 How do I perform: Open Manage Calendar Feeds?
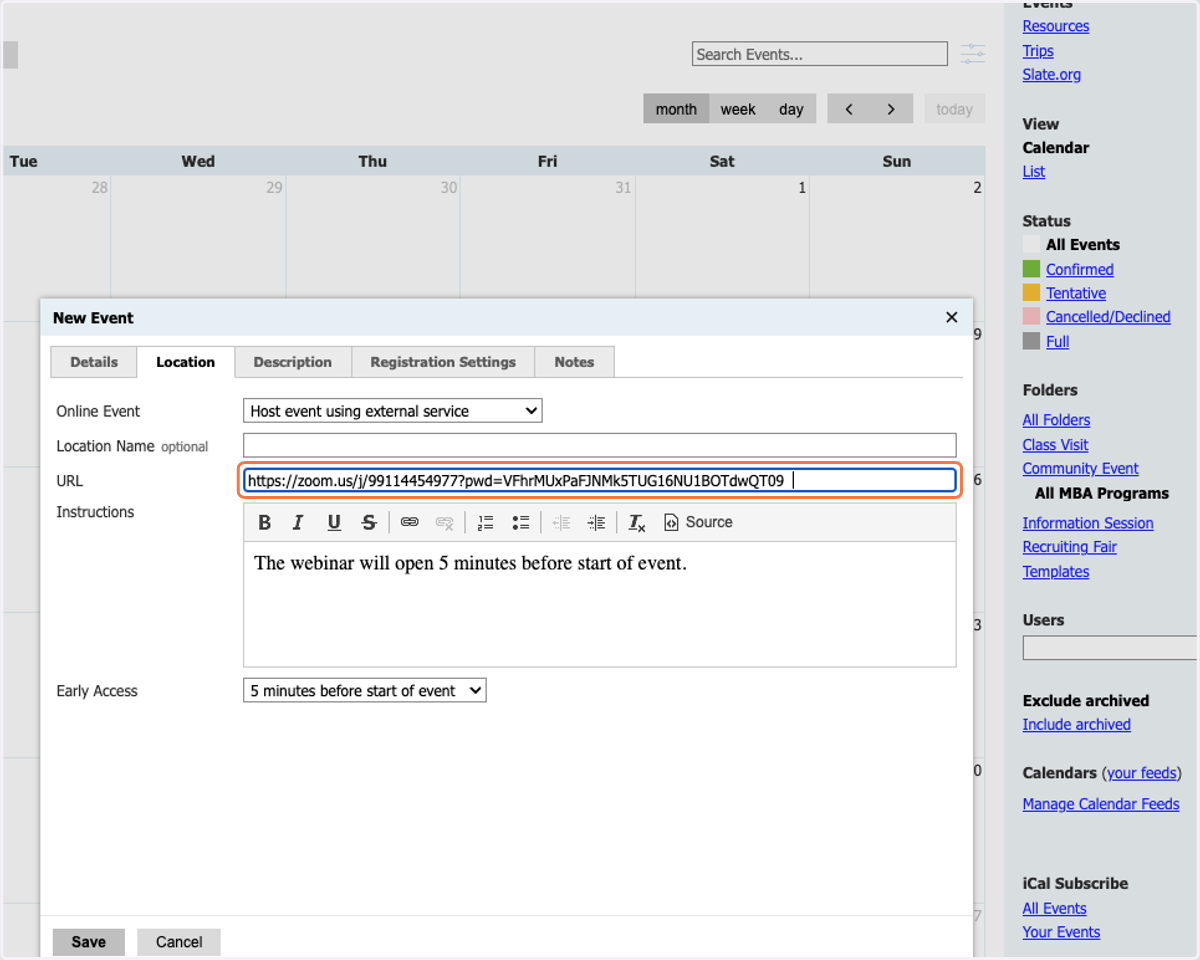coord(1100,804)
